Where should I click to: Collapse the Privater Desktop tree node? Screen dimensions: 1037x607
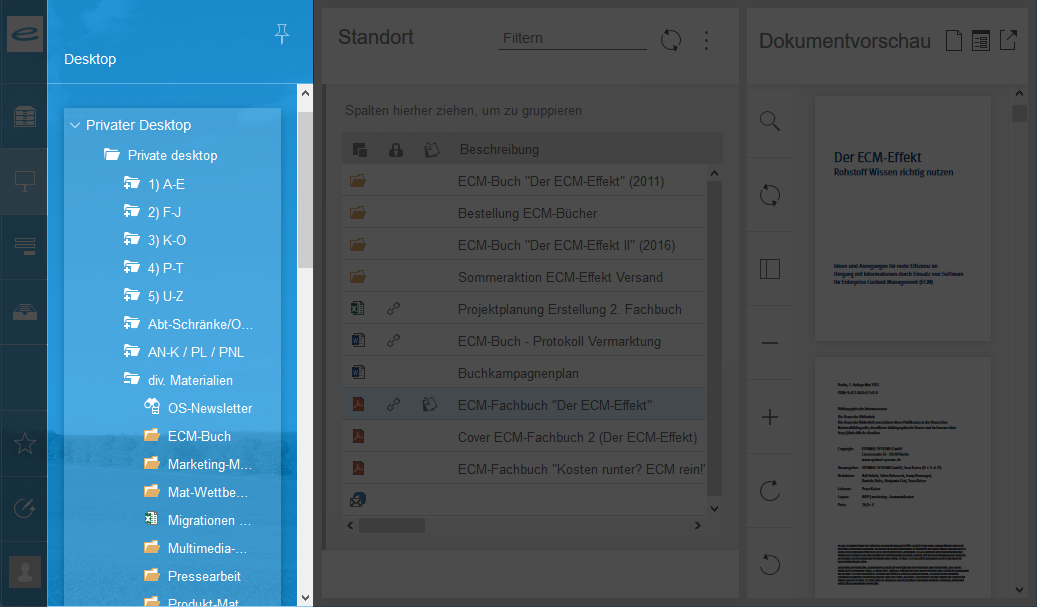75,125
